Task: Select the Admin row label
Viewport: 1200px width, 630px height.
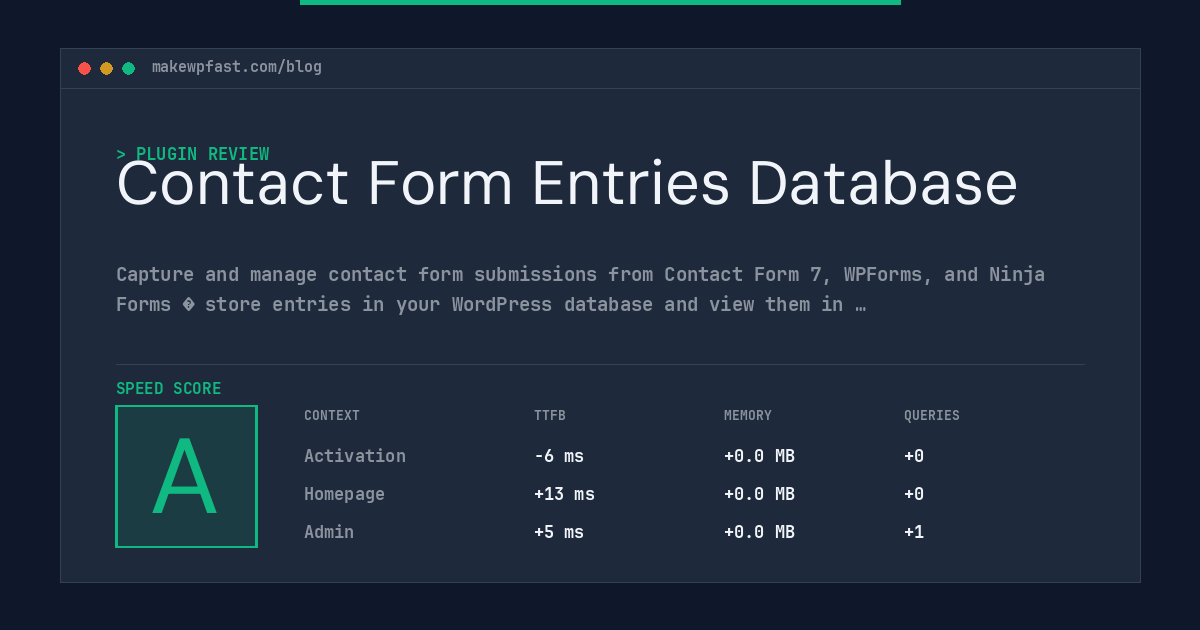Action: tap(329, 532)
